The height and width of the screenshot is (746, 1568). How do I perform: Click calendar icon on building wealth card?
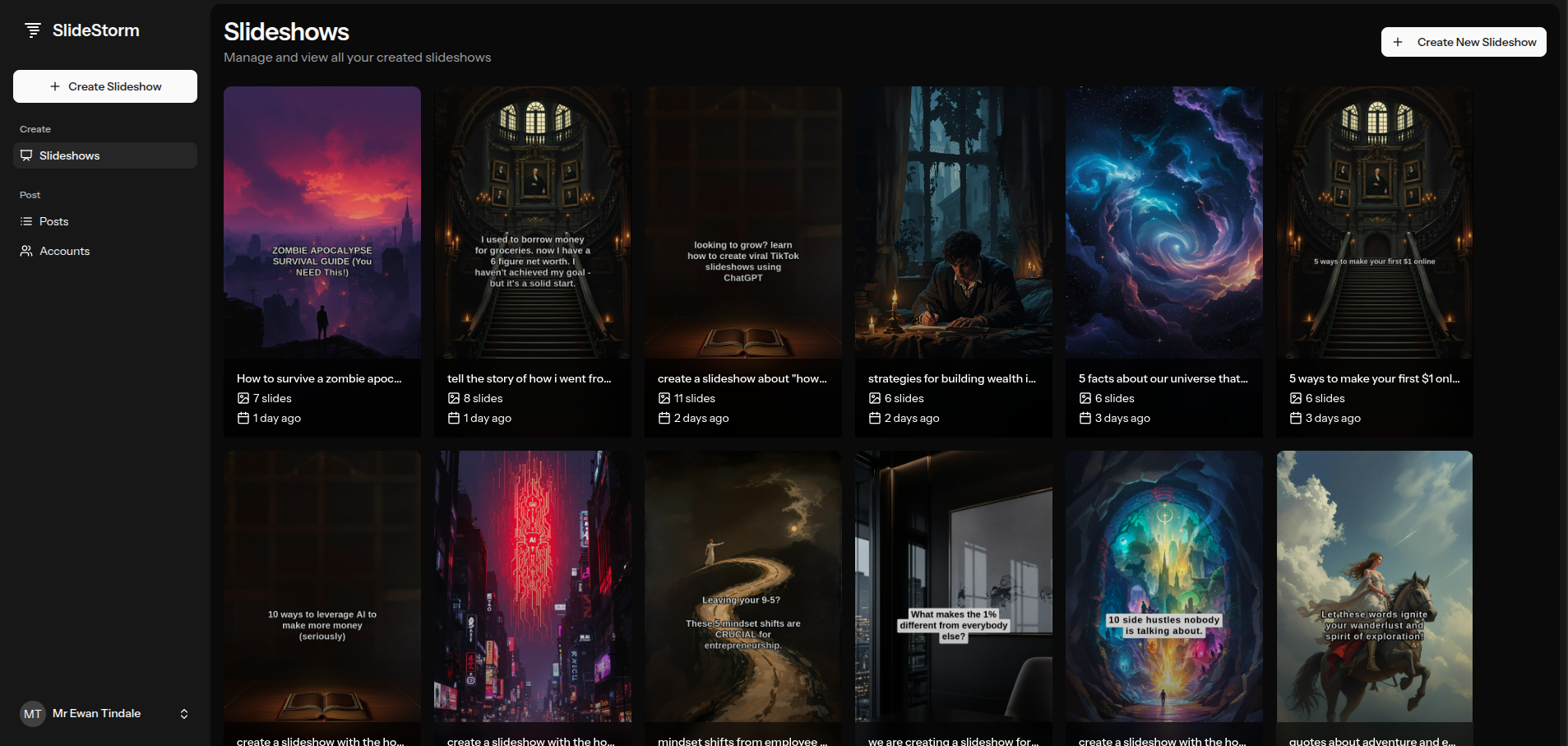coord(875,418)
